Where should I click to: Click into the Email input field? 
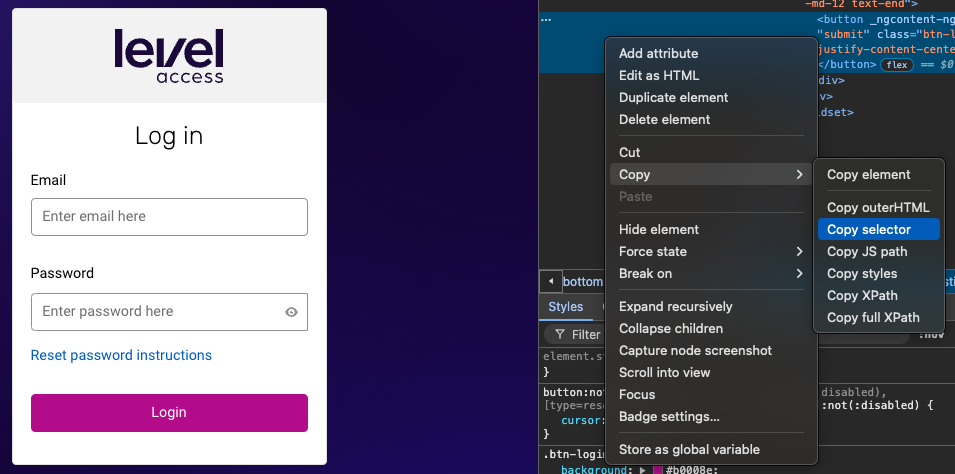pos(169,216)
